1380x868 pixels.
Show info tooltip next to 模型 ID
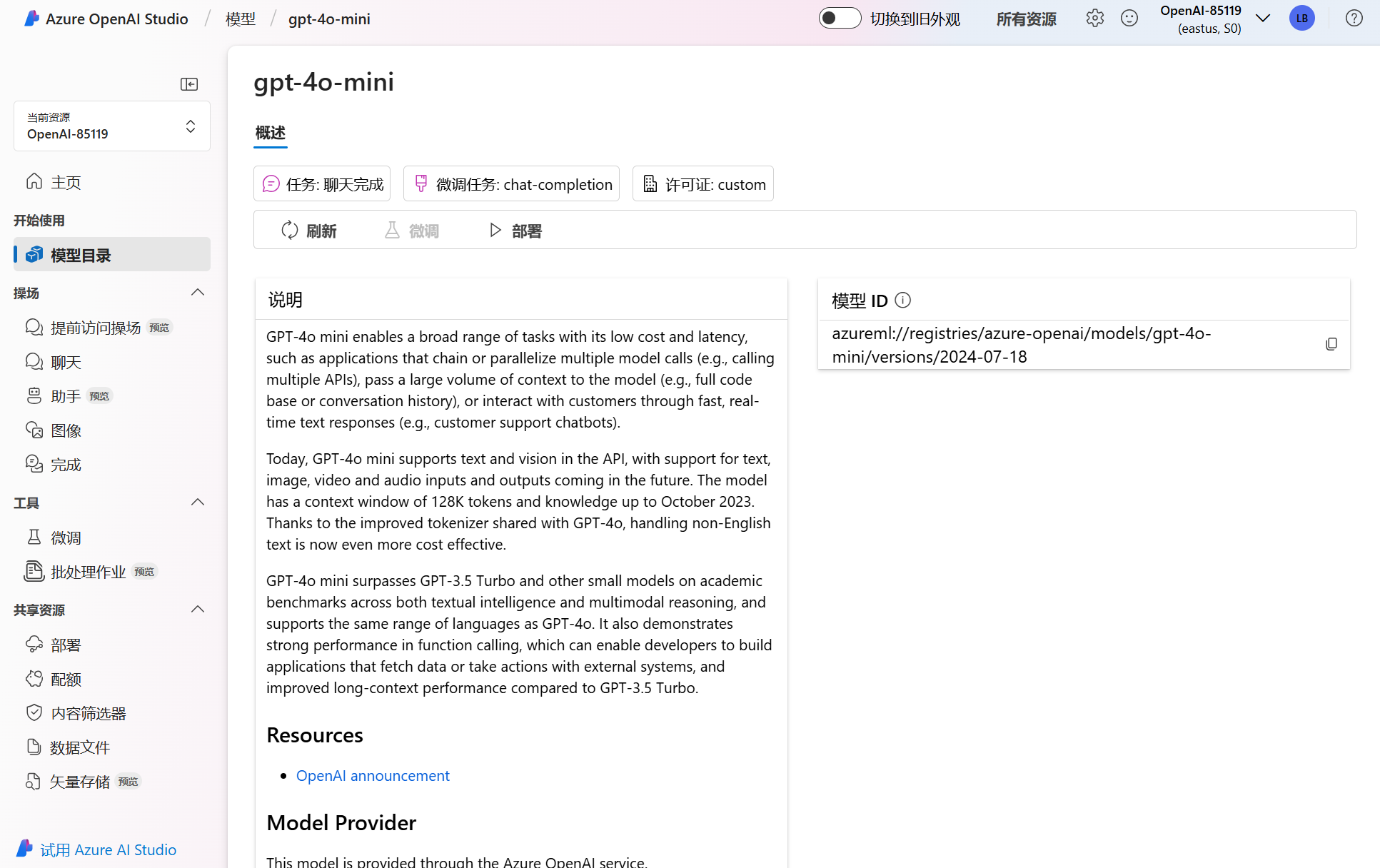pos(902,301)
